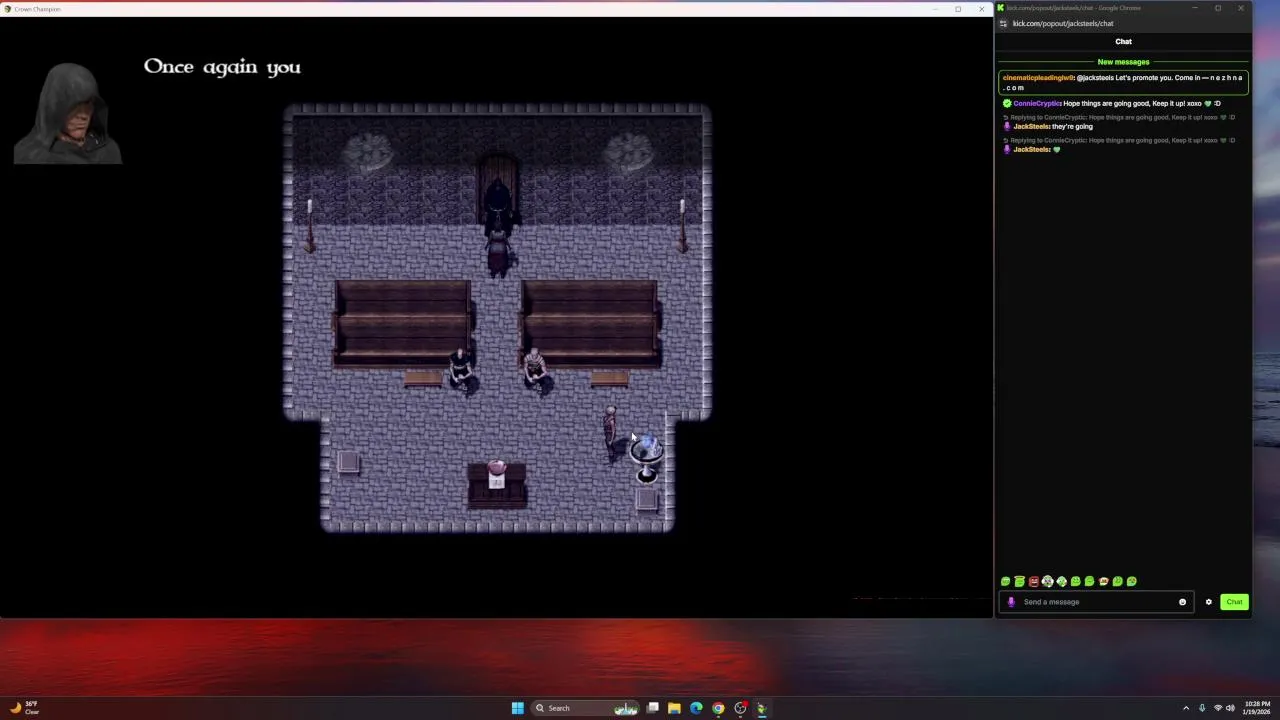
Task: Click the Crown Champion window title icon
Action: coord(8,9)
